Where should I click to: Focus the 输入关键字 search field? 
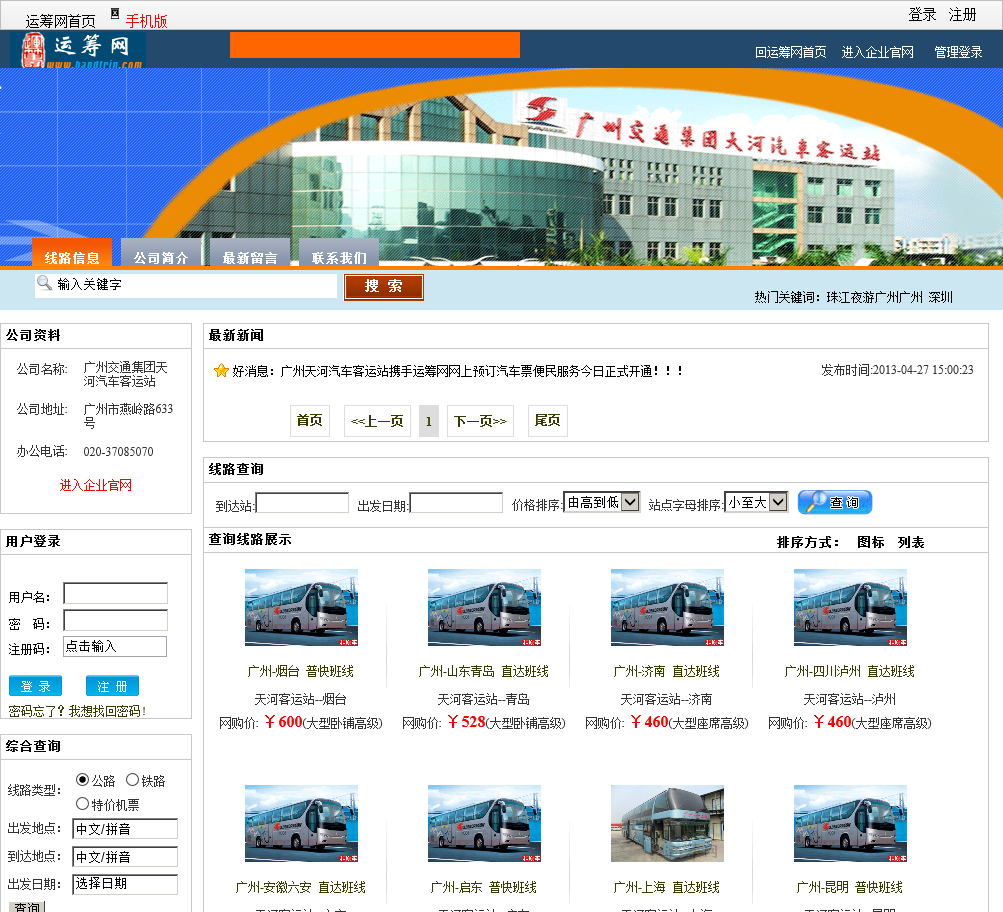point(186,285)
